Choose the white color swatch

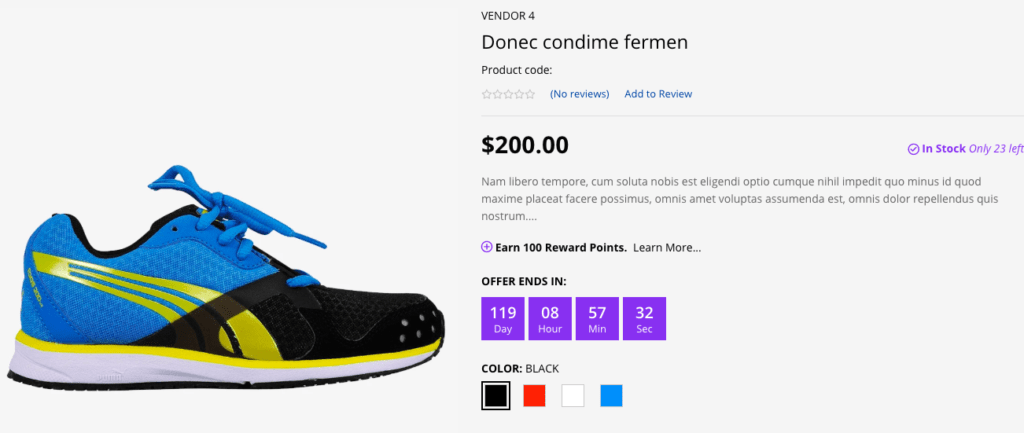point(573,396)
